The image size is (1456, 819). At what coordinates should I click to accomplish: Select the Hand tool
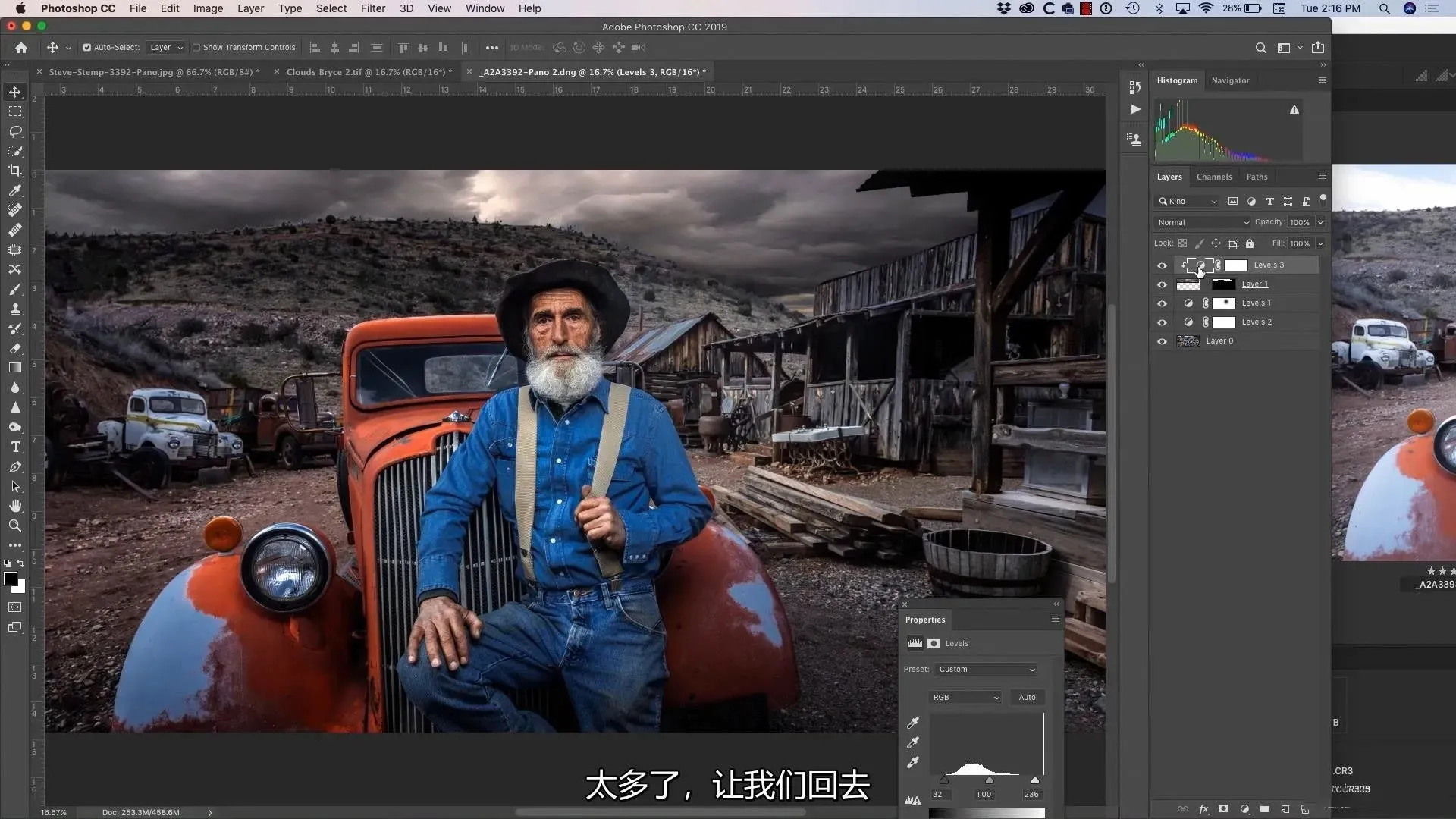click(x=15, y=506)
